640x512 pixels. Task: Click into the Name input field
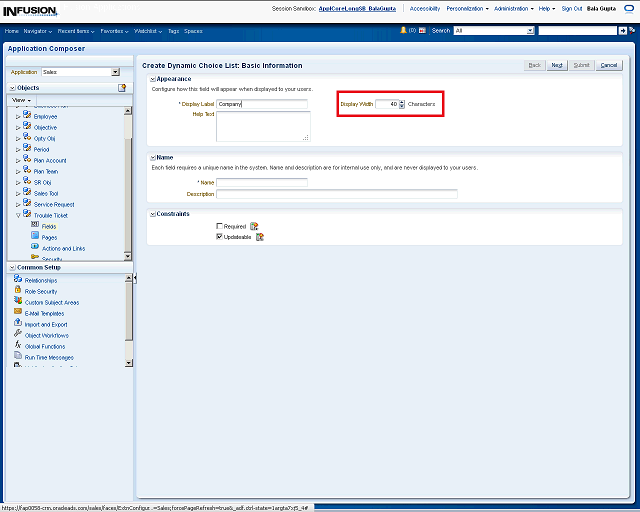point(262,182)
